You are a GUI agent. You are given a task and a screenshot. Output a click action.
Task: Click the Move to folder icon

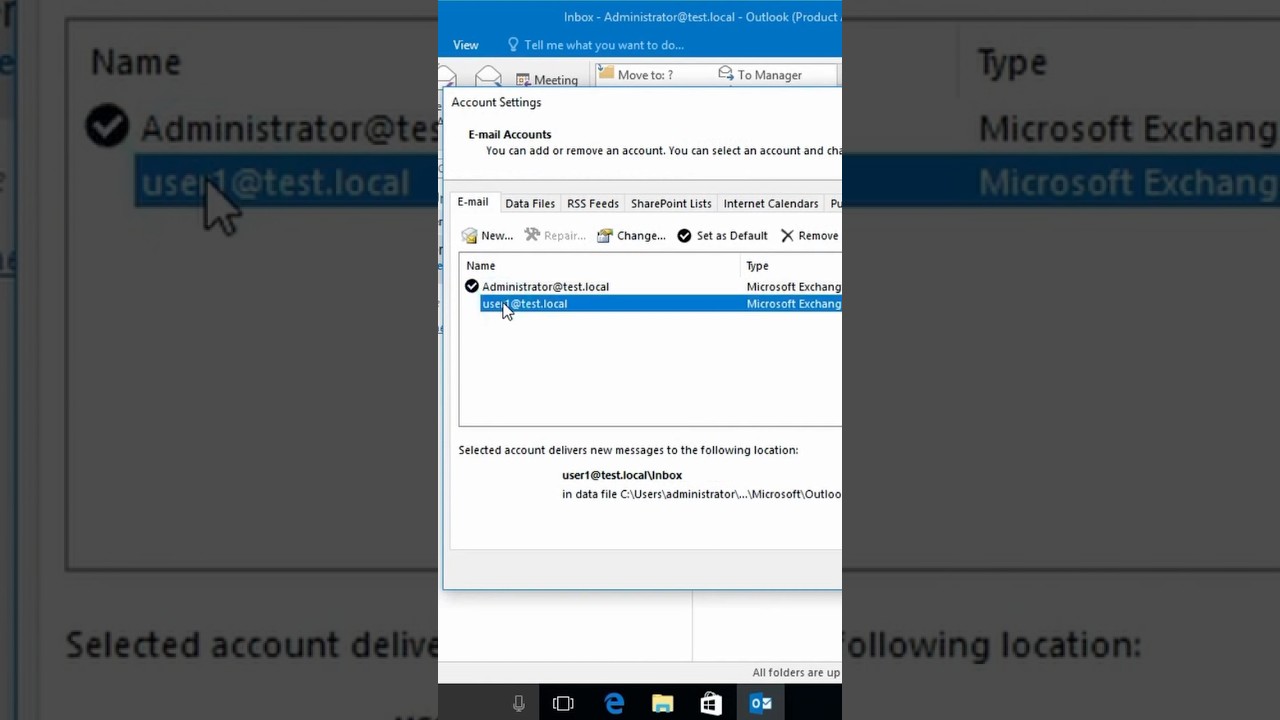tap(606, 74)
